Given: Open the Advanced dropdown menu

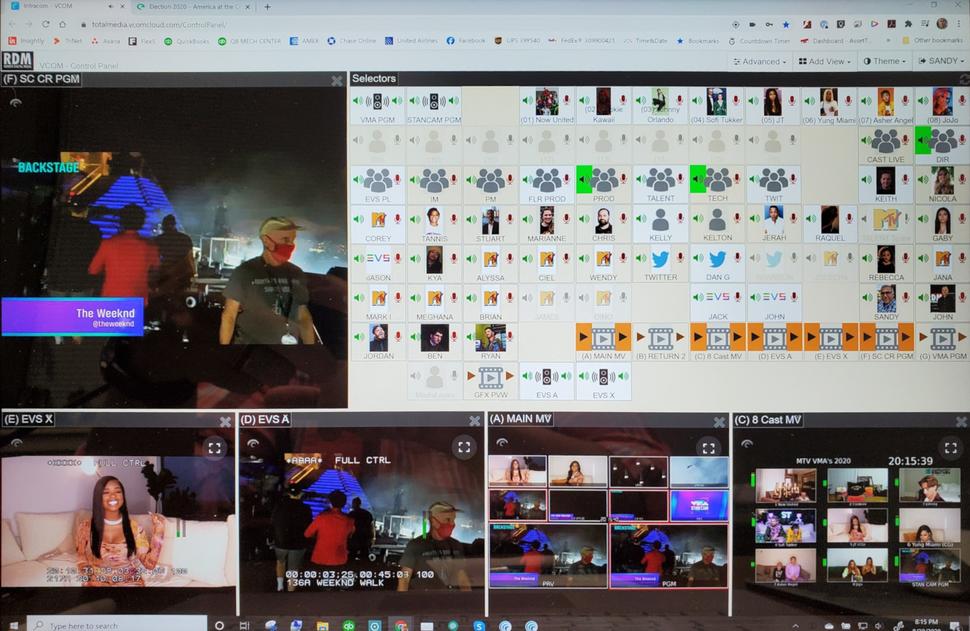Looking at the screenshot, I should coord(758,61).
